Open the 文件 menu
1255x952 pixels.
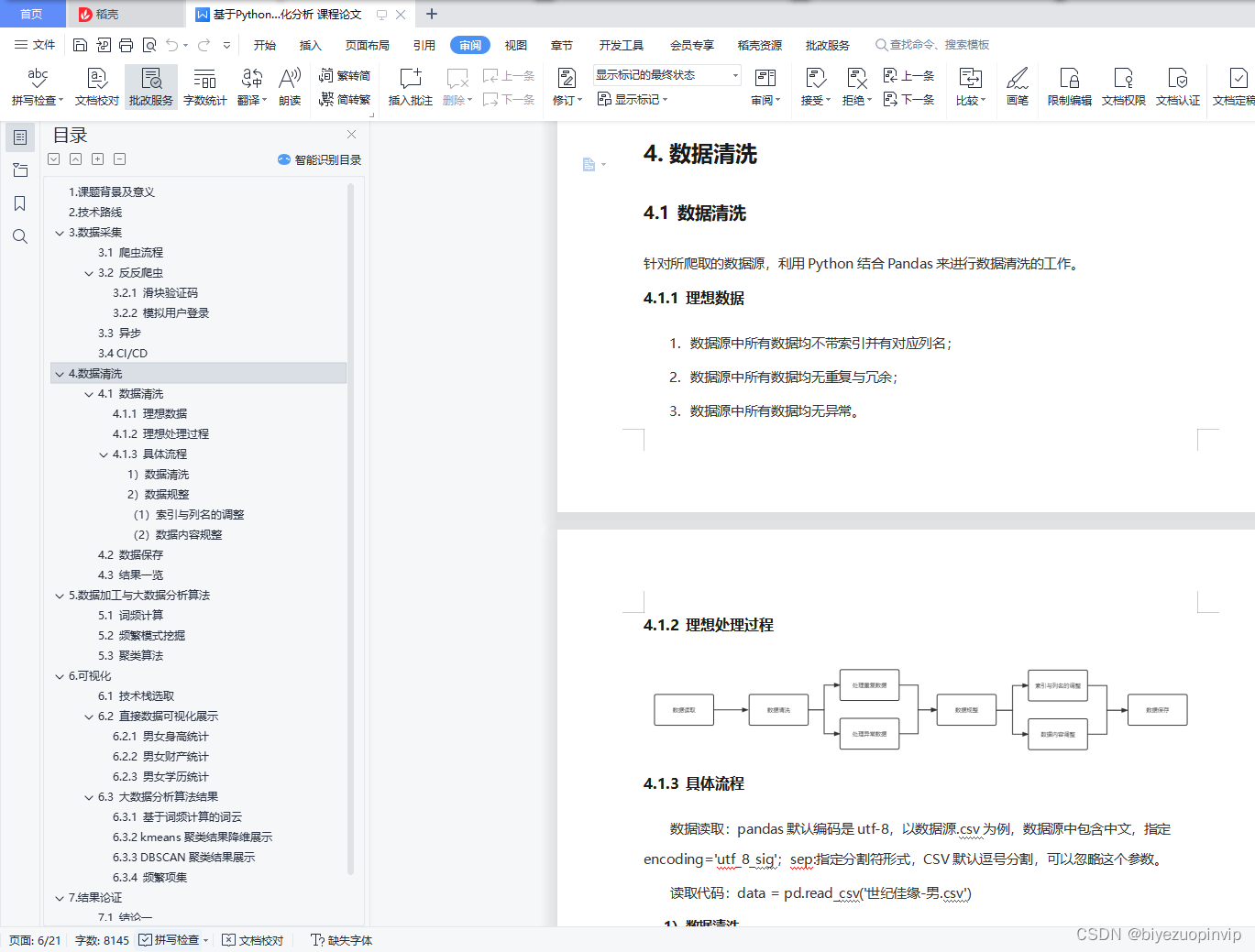(x=35, y=45)
